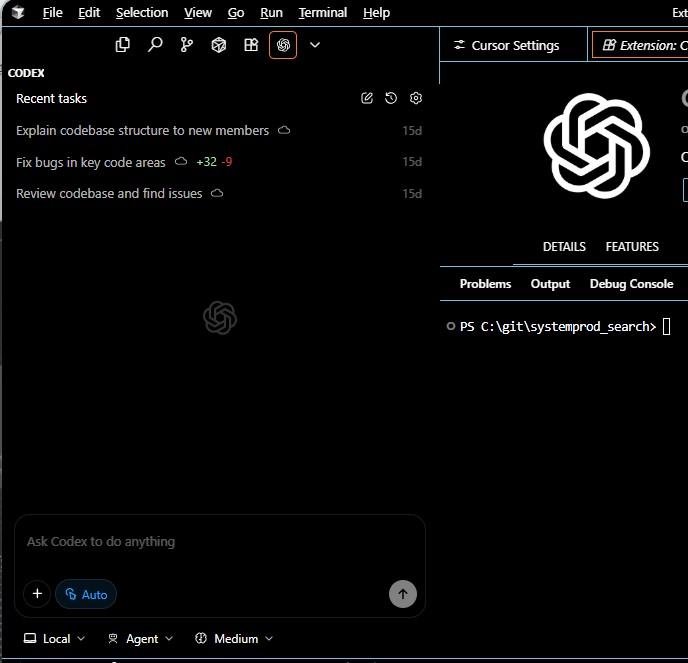Open the File menu

coord(53,13)
